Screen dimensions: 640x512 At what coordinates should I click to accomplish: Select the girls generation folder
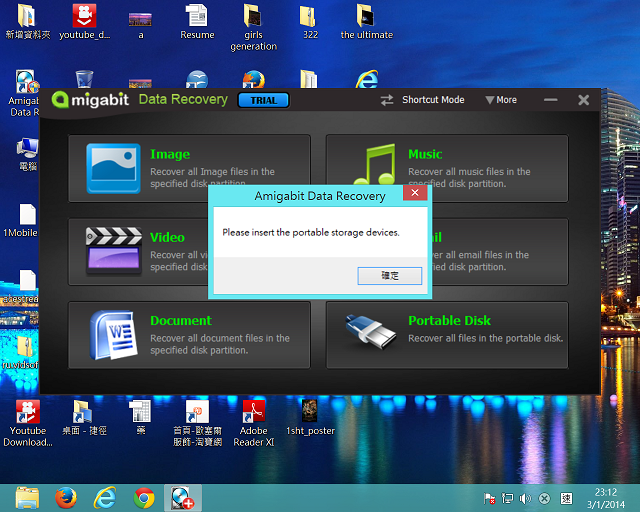(253, 28)
